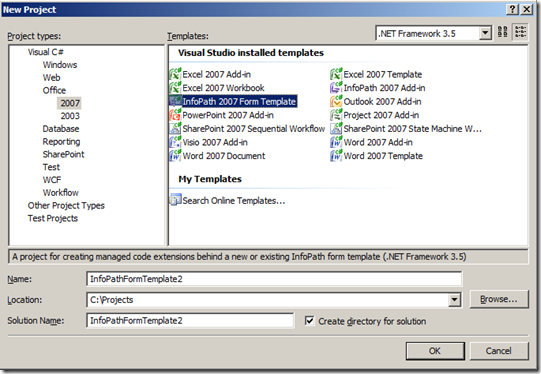
Task: Click the dialog Help question mark button
Action: coord(513,9)
